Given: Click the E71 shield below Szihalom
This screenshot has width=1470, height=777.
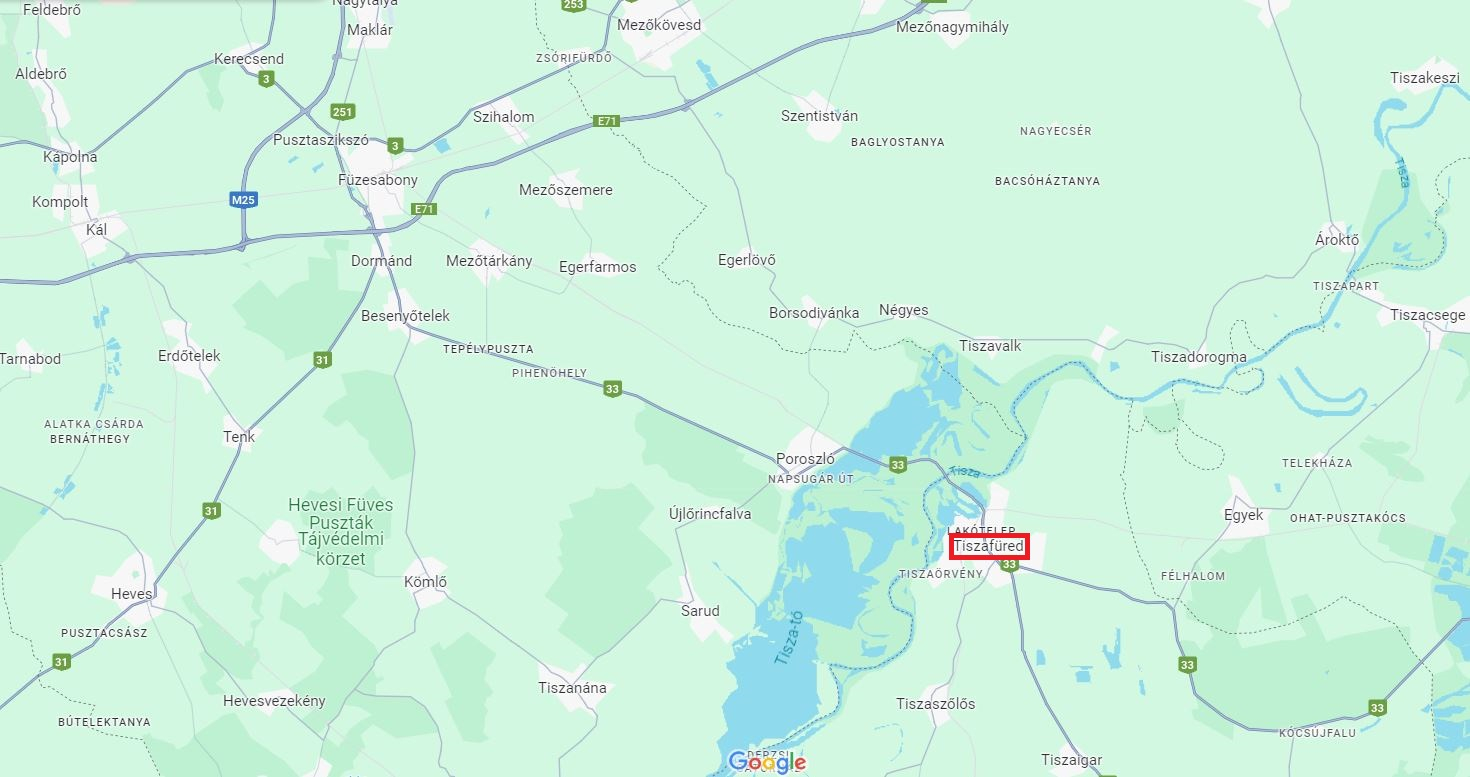Looking at the screenshot, I should (x=606, y=121).
